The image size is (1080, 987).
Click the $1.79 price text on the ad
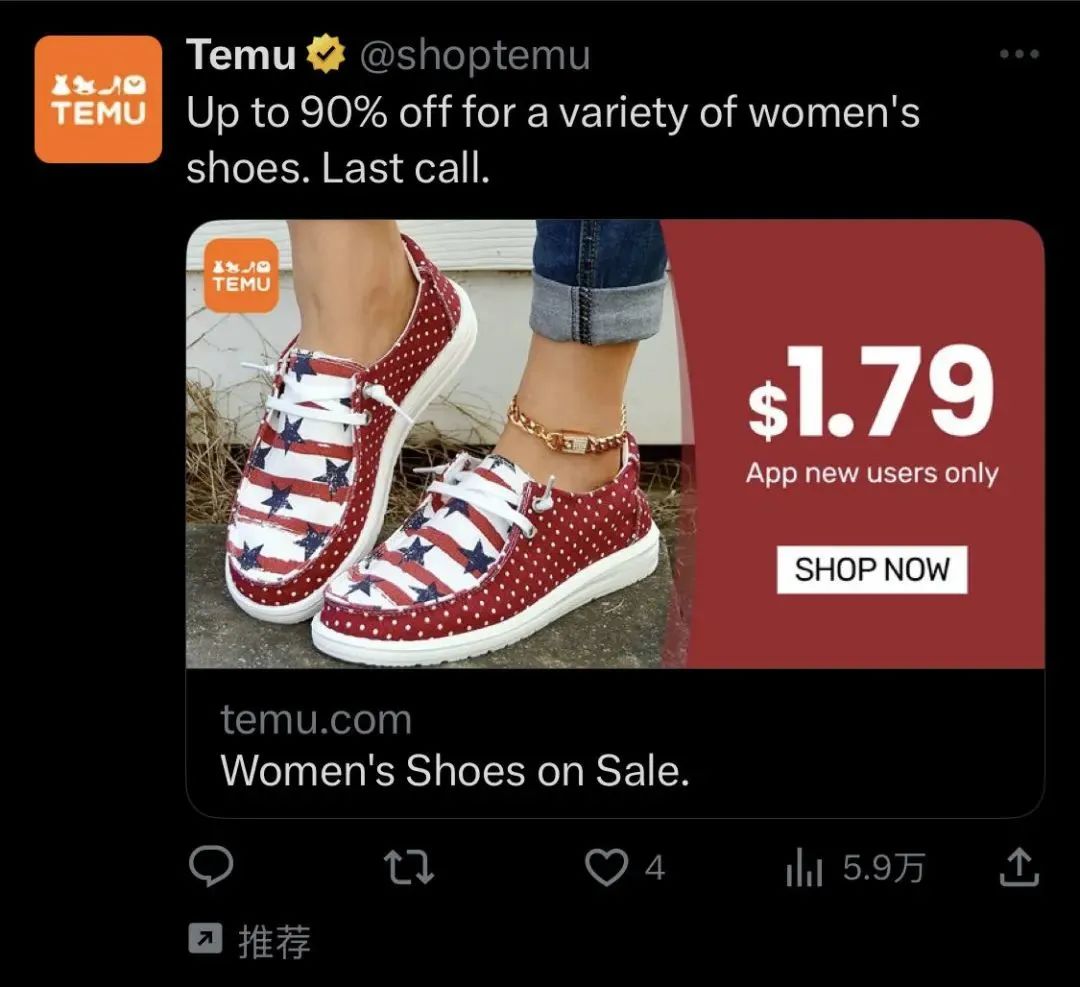[871, 393]
